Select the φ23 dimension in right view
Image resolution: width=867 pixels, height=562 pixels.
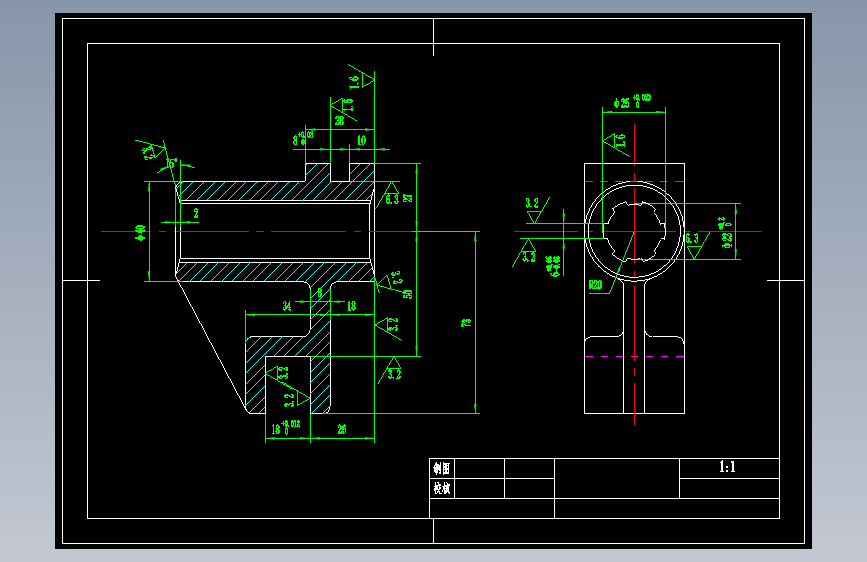point(725,233)
